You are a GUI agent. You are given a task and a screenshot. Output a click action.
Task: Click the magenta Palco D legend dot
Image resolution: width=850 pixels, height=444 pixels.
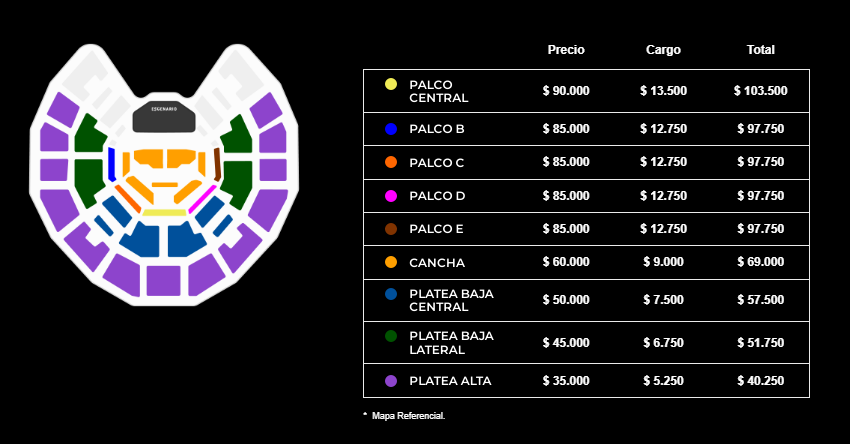(391, 196)
